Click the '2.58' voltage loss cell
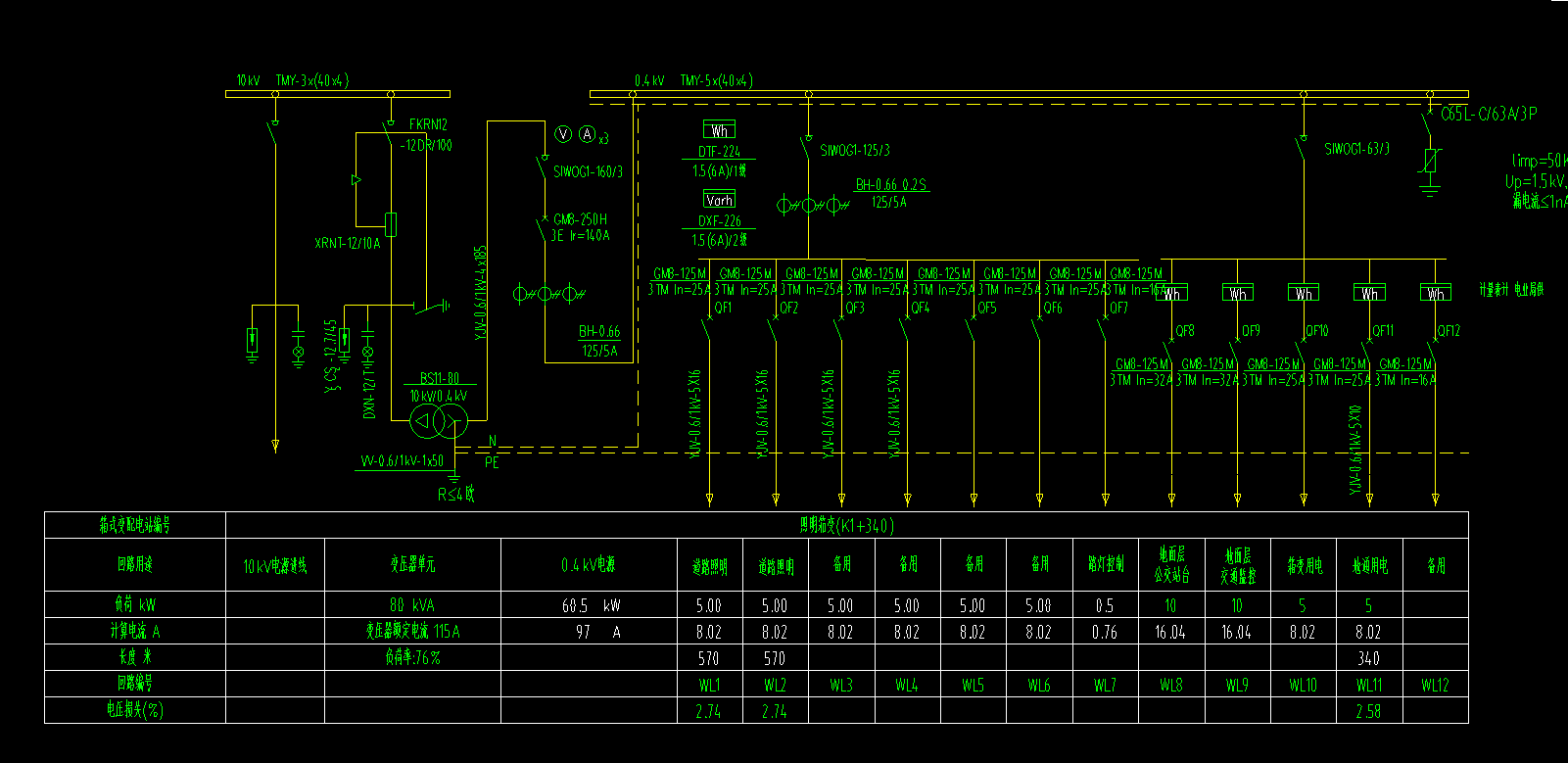The height and width of the screenshot is (763, 1568). (1368, 711)
